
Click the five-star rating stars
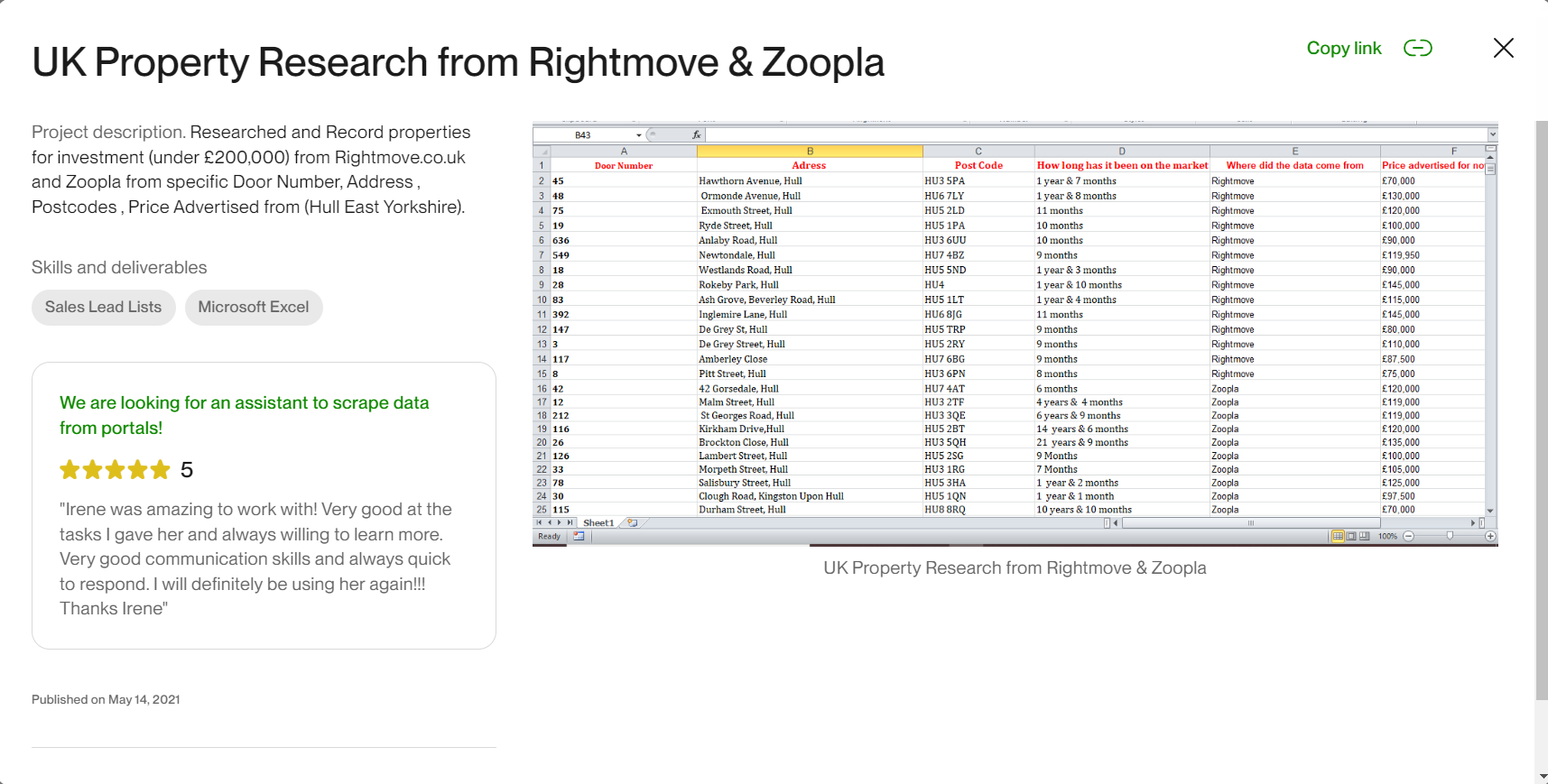[115, 469]
